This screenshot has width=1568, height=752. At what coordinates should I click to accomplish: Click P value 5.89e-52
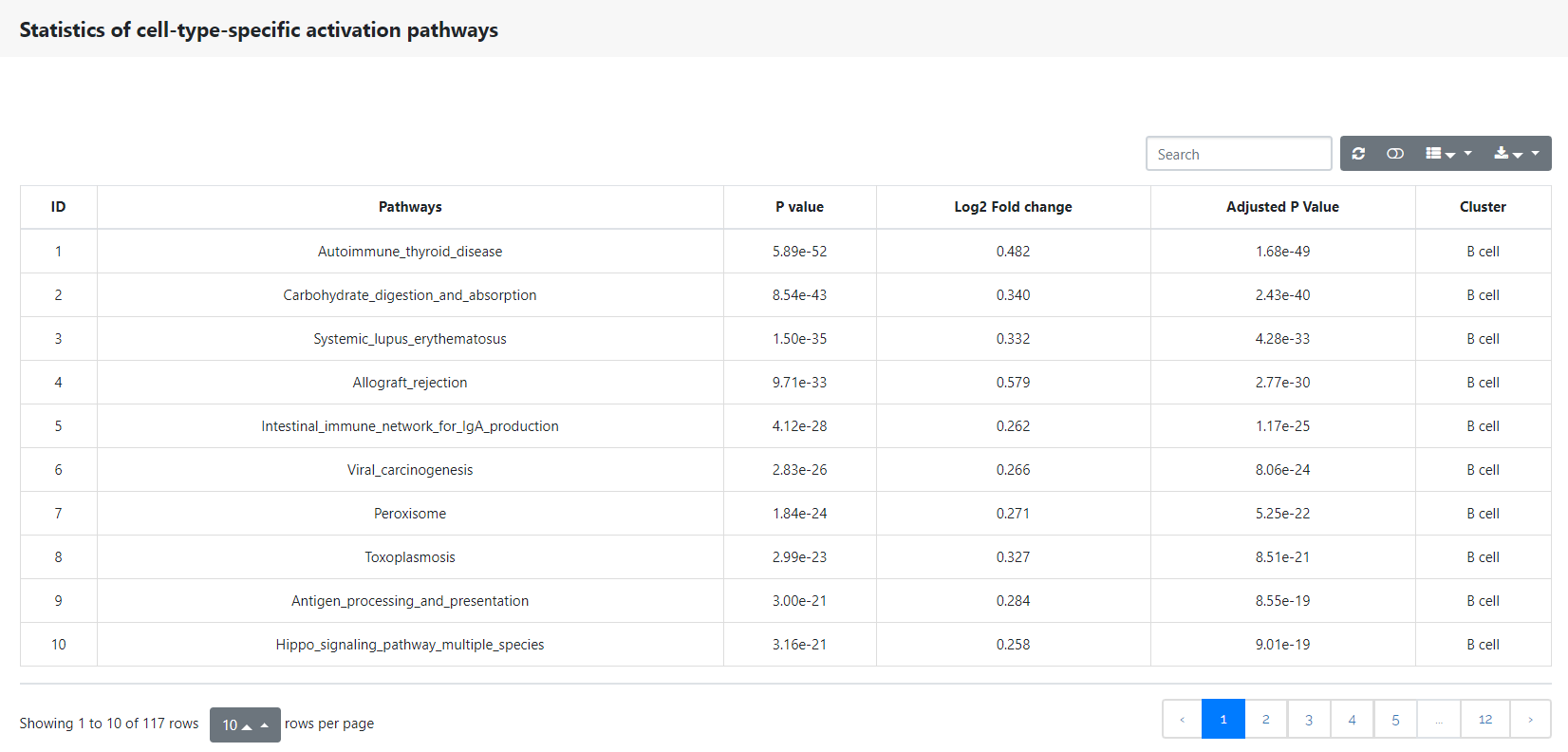click(799, 252)
